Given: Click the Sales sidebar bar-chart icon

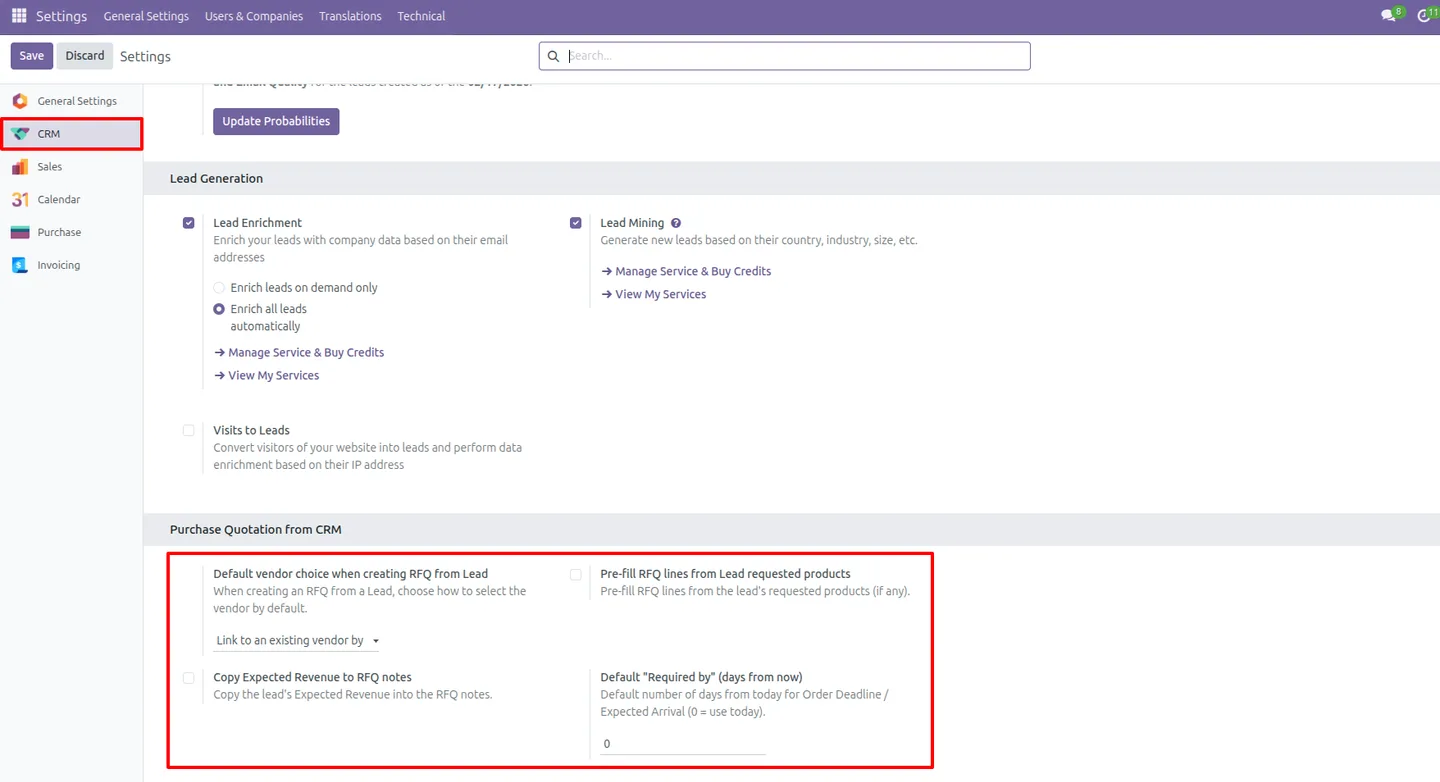Looking at the screenshot, I should [x=20, y=167].
